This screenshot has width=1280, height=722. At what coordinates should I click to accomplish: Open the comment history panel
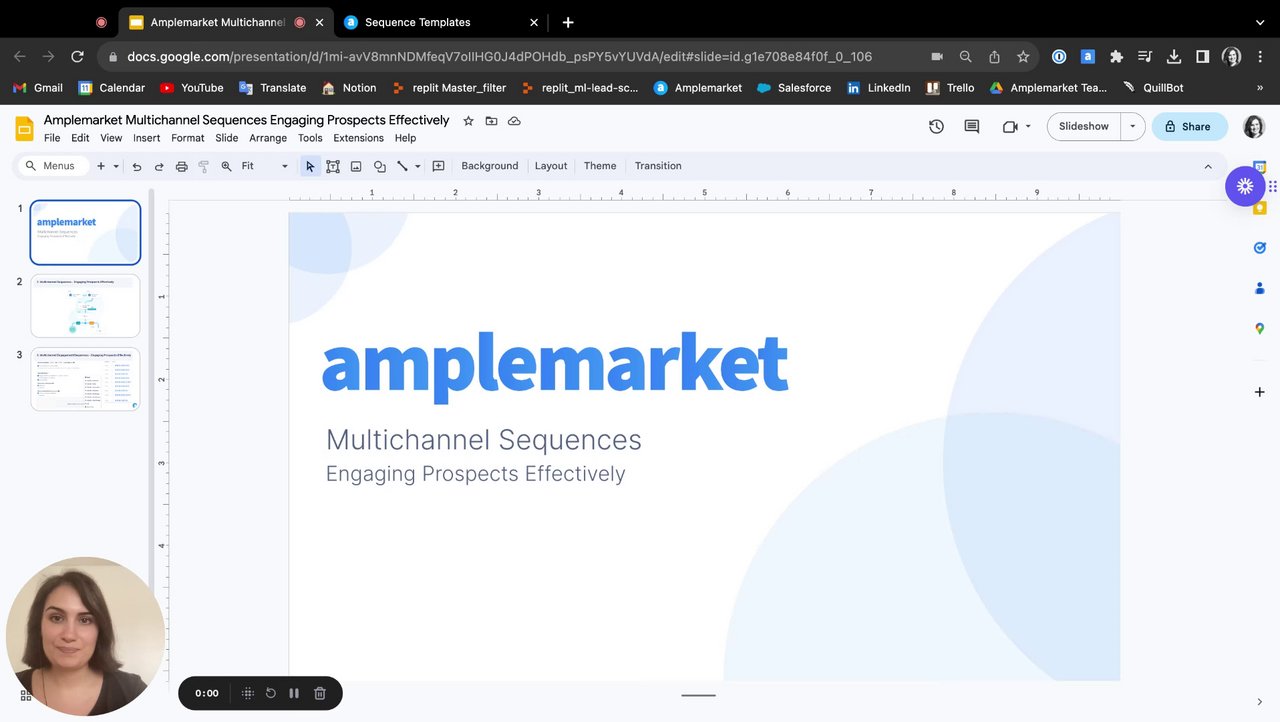pyautogui.click(x=971, y=126)
